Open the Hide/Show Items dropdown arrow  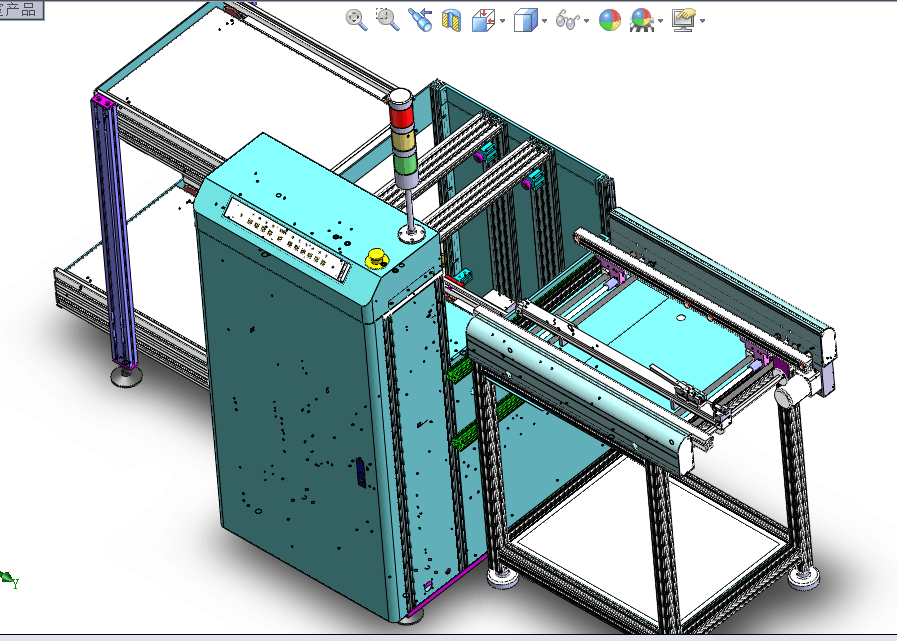tap(586, 20)
